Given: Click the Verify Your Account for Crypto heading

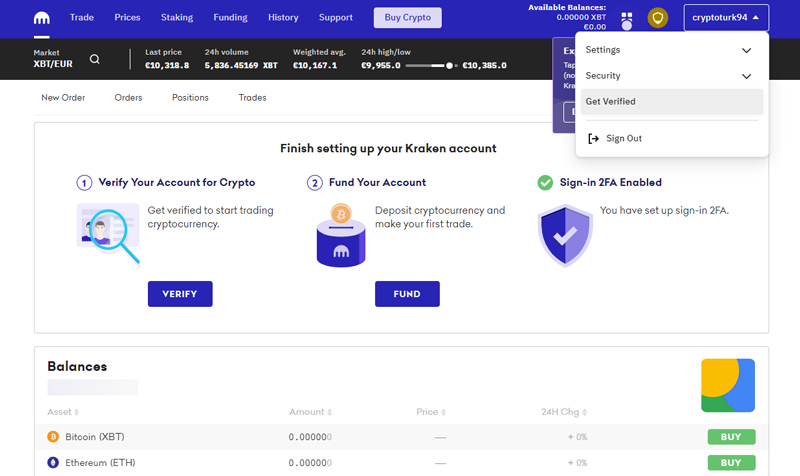Looking at the screenshot, I should [177, 183].
